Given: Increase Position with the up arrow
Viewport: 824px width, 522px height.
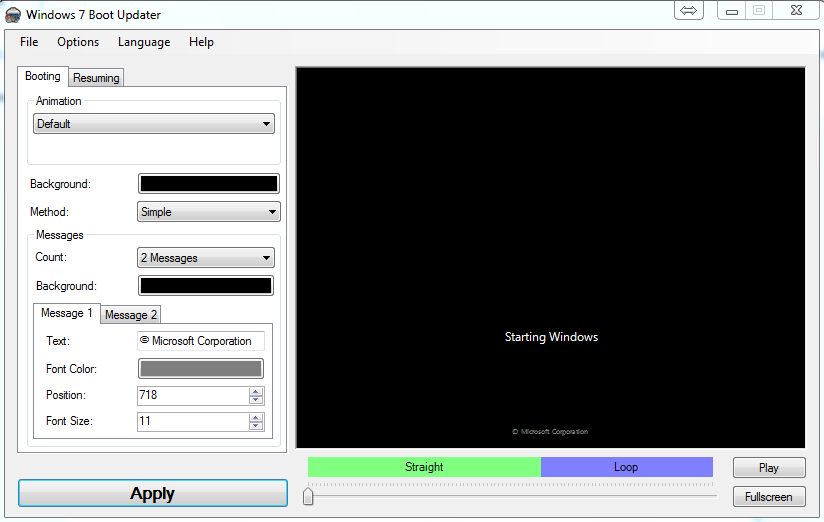Looking at the screenshot, I should [256, 392].
